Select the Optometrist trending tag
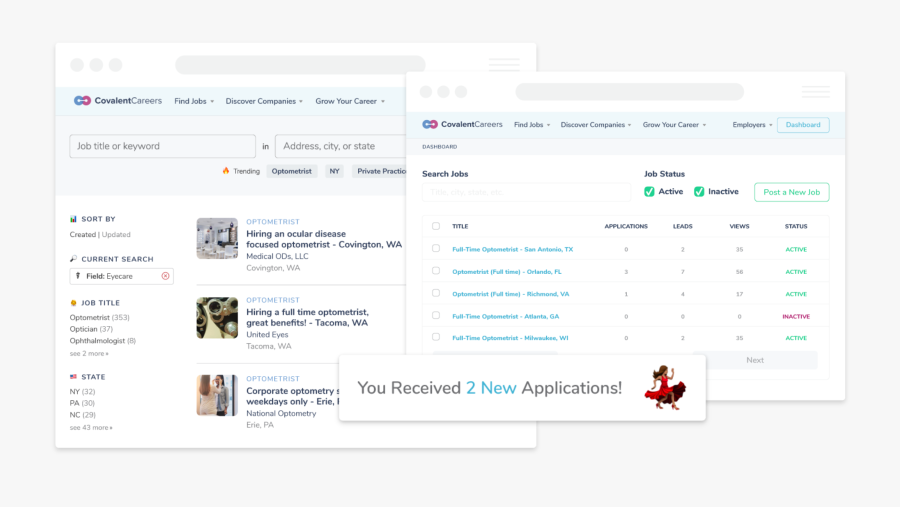The image size is (900, 507). coord(292,171)
